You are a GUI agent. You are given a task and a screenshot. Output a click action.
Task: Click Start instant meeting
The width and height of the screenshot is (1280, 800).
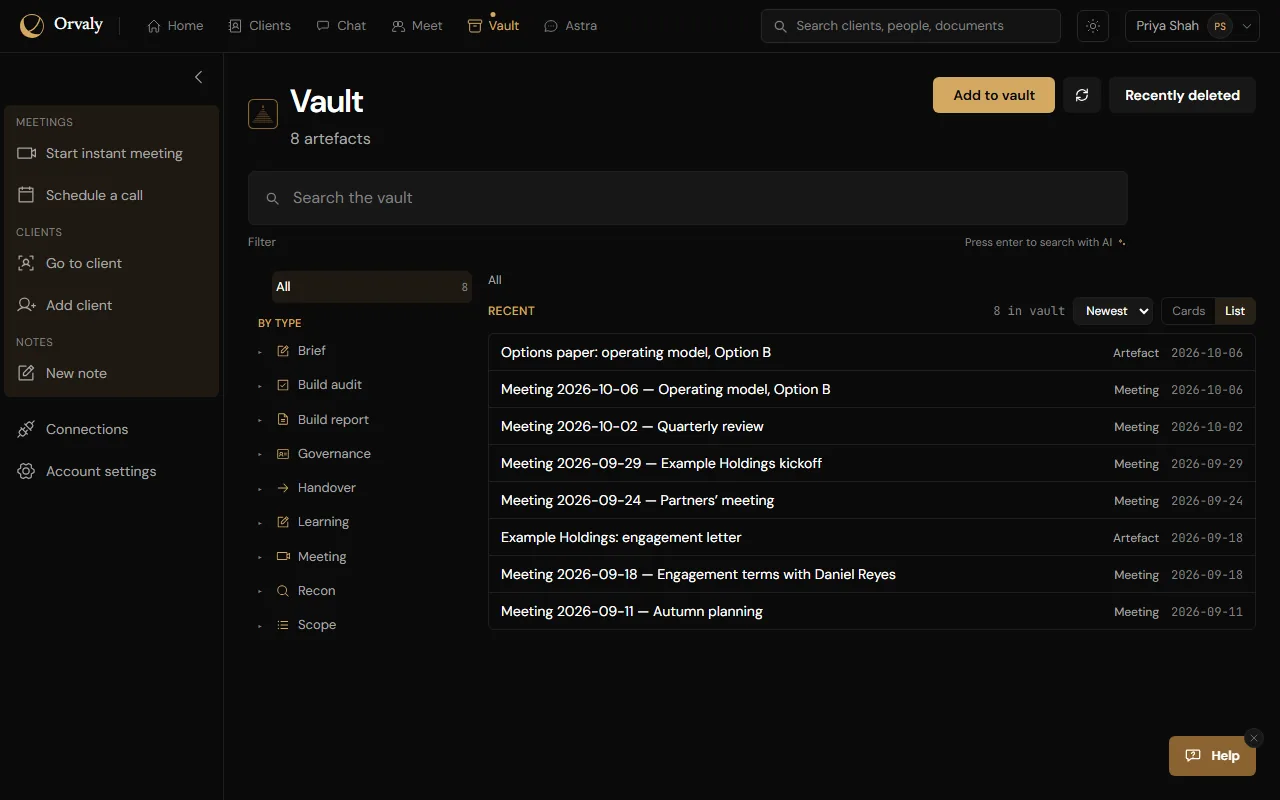coord(112,153)
